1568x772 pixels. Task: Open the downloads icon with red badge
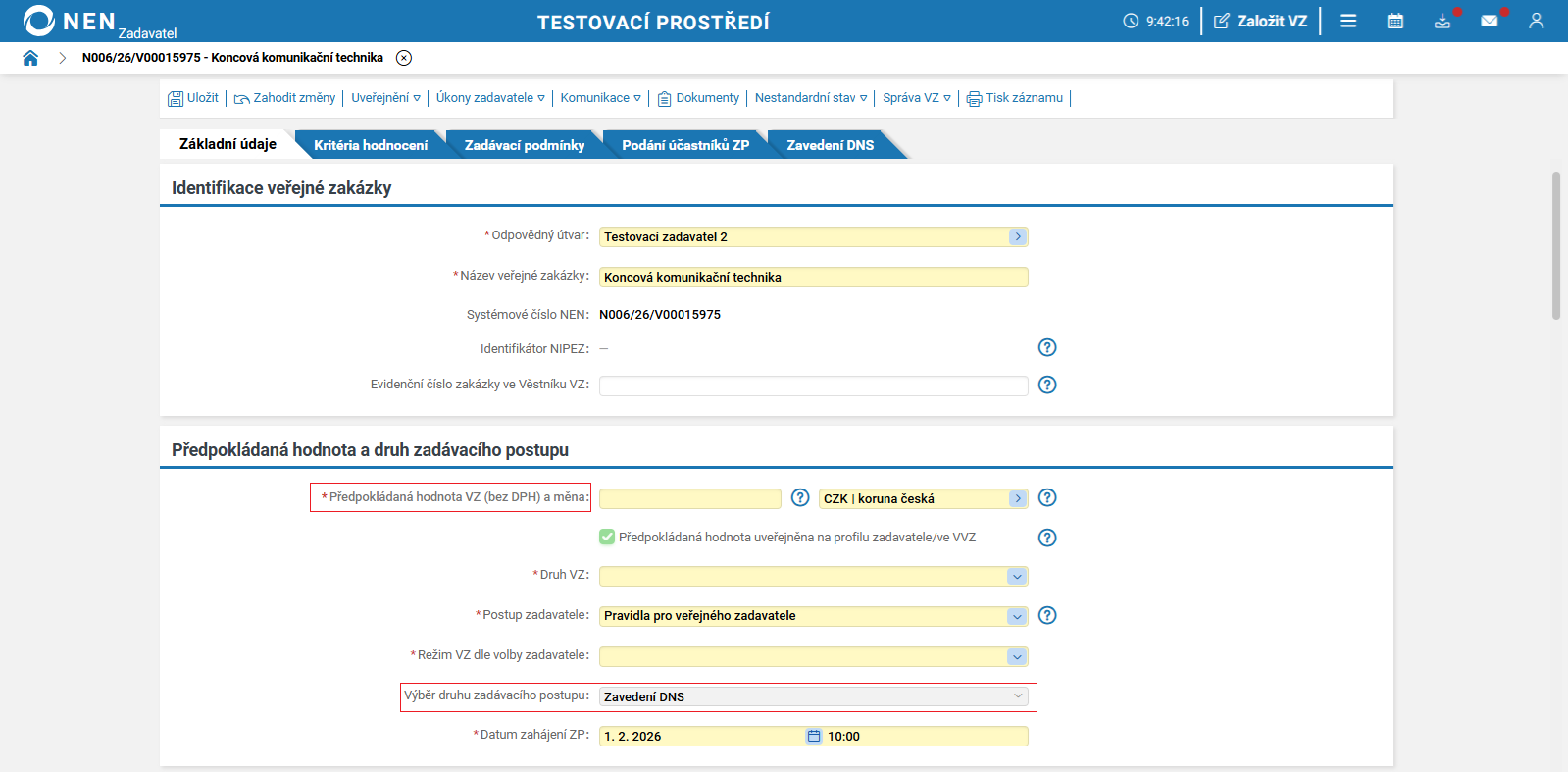[x=1442, y=21]
